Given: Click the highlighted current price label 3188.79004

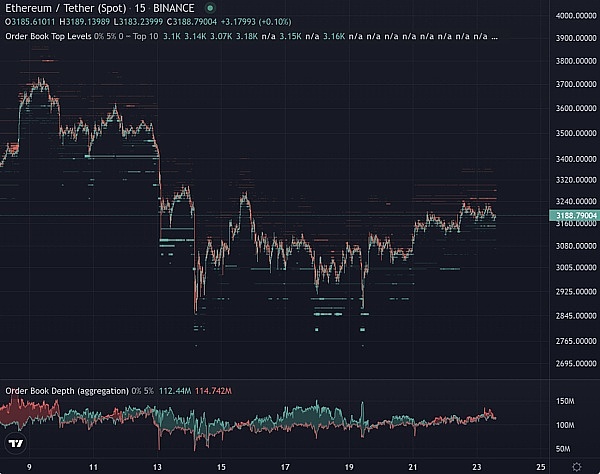Looking at the screenshot, I should tap(574, 215).
